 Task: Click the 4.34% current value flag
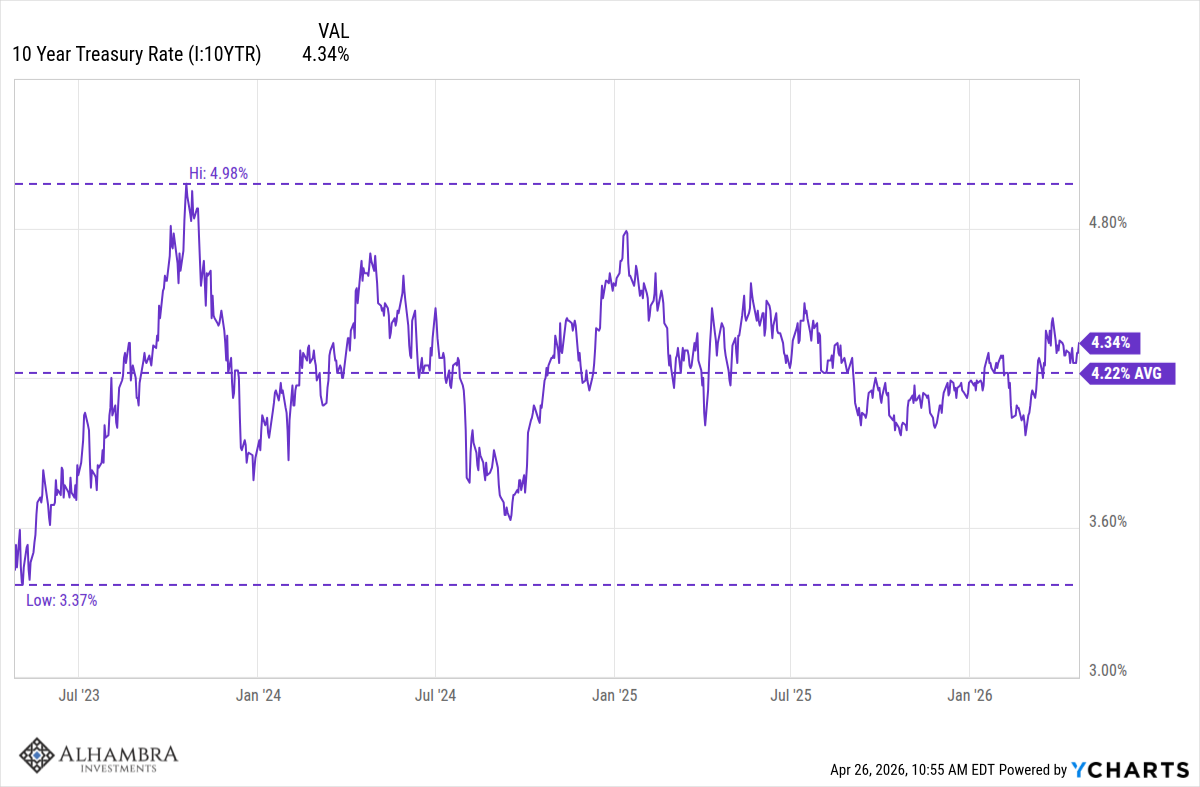pyautogui.click(x=1111, y=343)
